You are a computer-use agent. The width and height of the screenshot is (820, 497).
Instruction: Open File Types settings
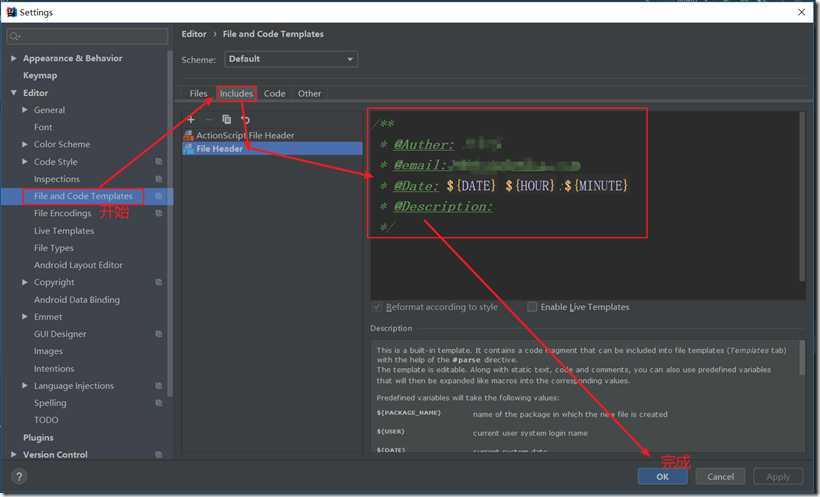(x=53, y=248)
